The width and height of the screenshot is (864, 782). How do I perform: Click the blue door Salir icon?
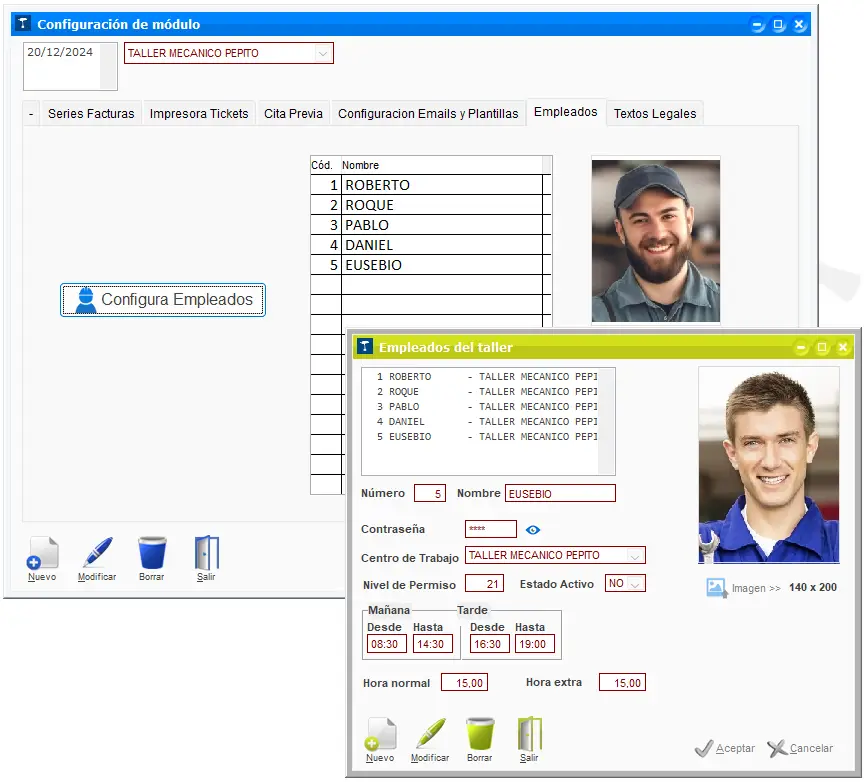click(206, 554)
